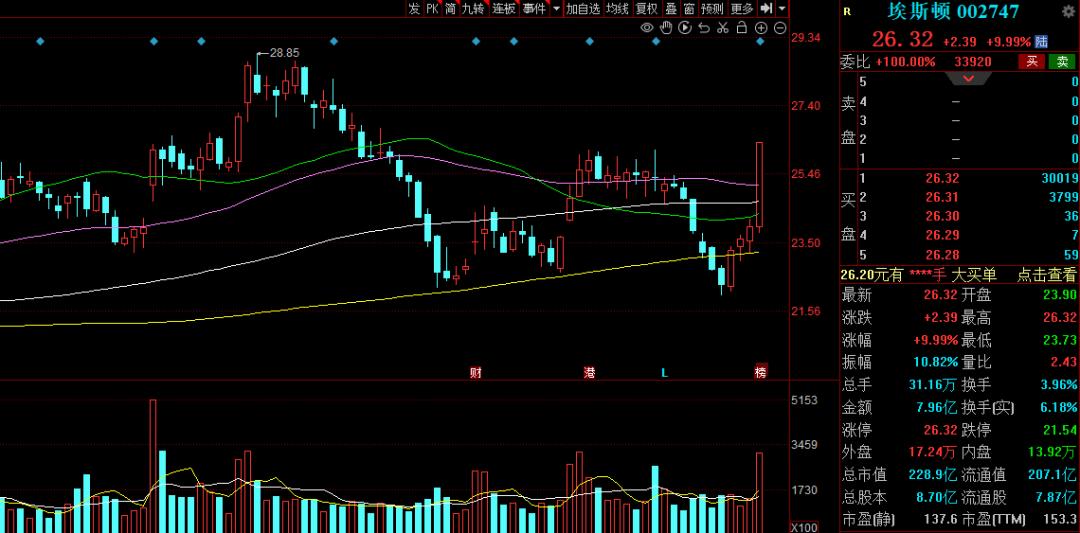Open settings gear in quote panel
1080x533 pixels.
1068,11
